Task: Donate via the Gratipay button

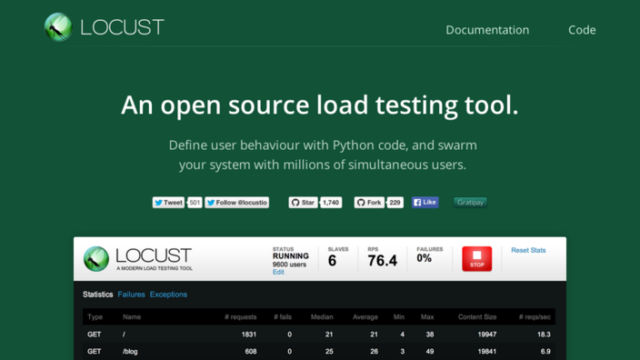Action: click(x=470, y=202)
